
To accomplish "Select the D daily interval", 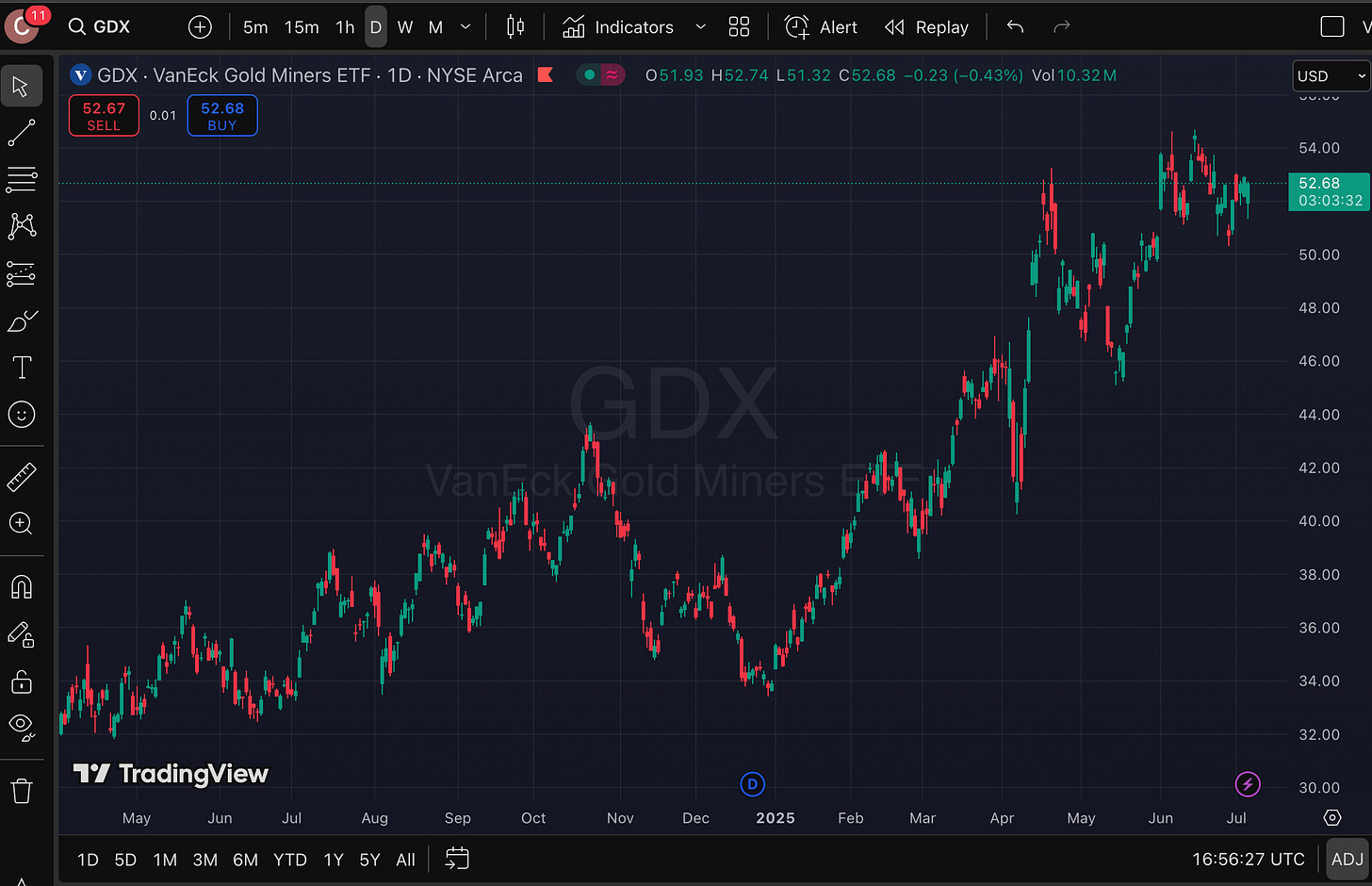I will point(376,27).
